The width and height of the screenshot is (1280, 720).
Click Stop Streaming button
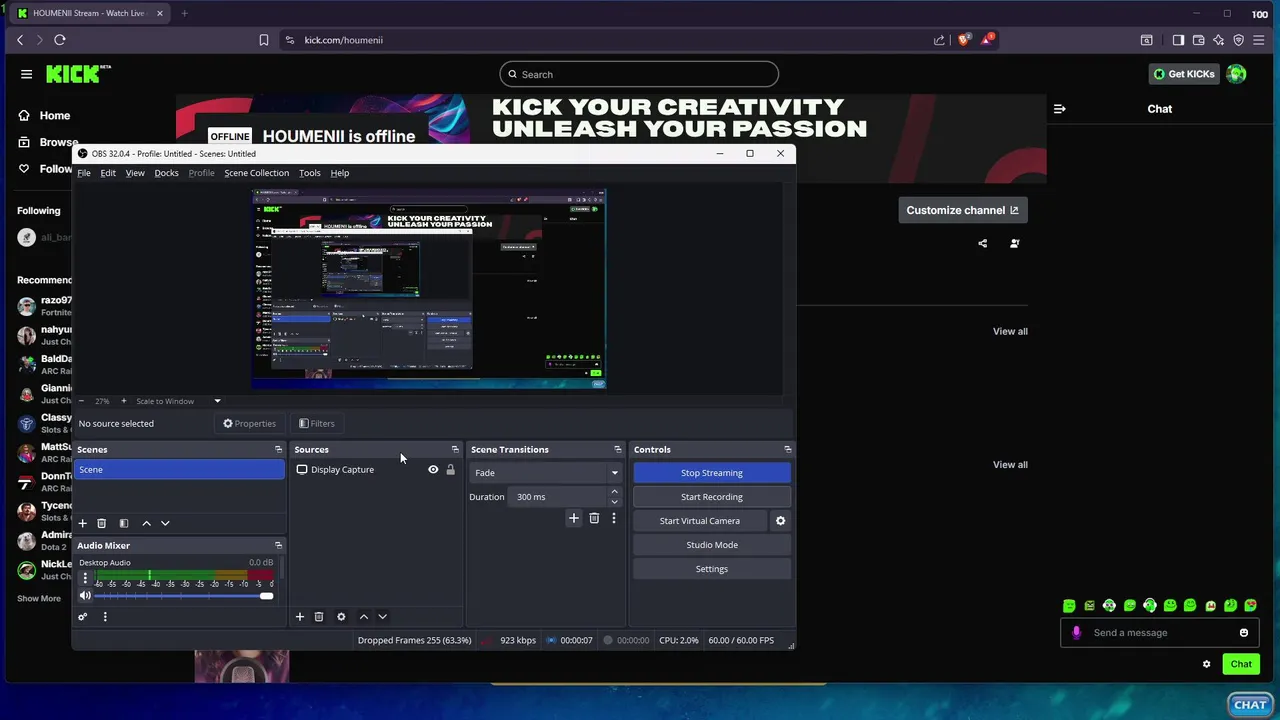coord(712,473)
